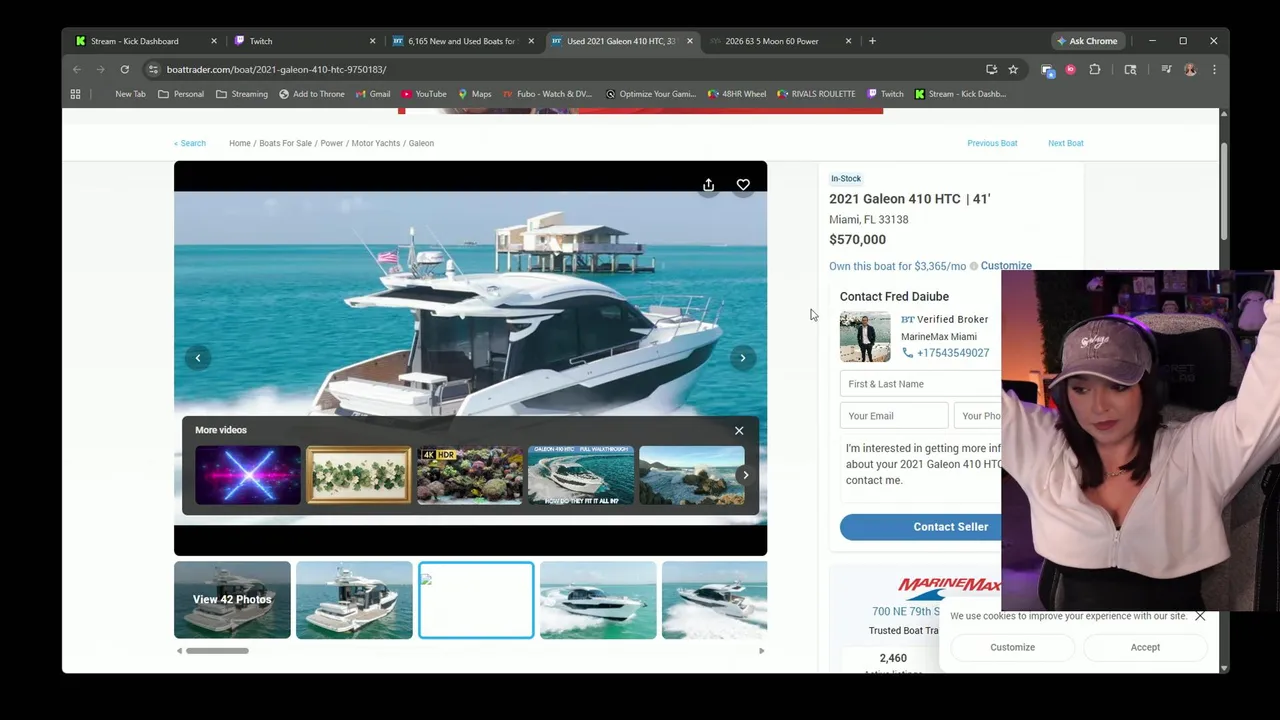This screenshot has height=720, width=1280.
Task: Go back to the previous page
Action: (77, 69)
